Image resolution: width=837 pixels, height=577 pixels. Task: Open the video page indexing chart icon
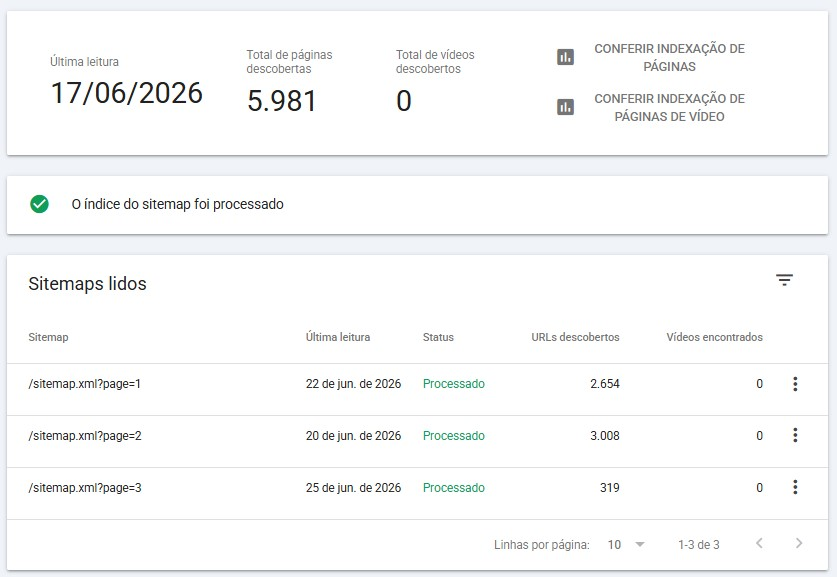[x=565, y=107]
